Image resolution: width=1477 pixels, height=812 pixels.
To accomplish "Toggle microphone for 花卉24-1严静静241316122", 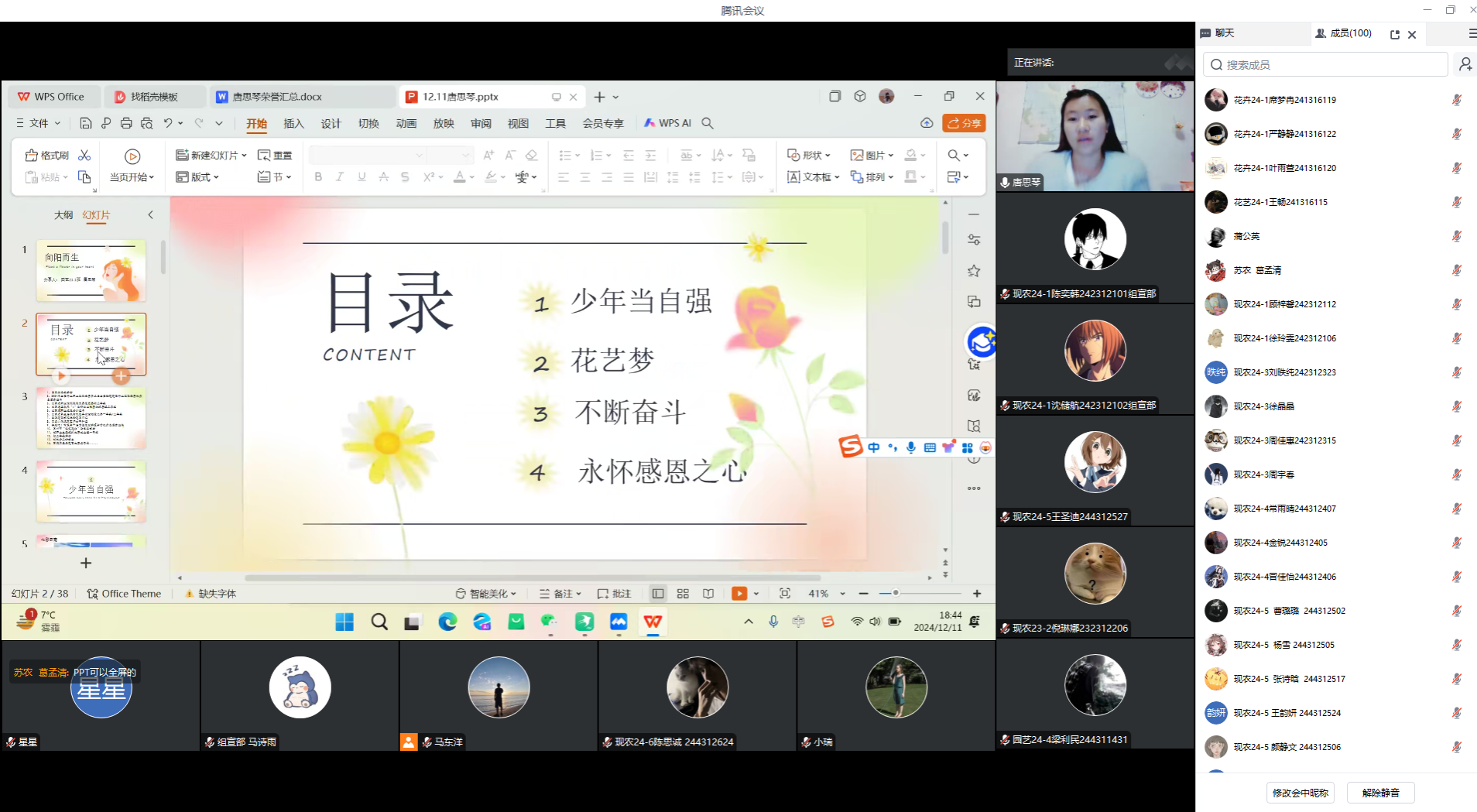I will tap(1456, 134).
